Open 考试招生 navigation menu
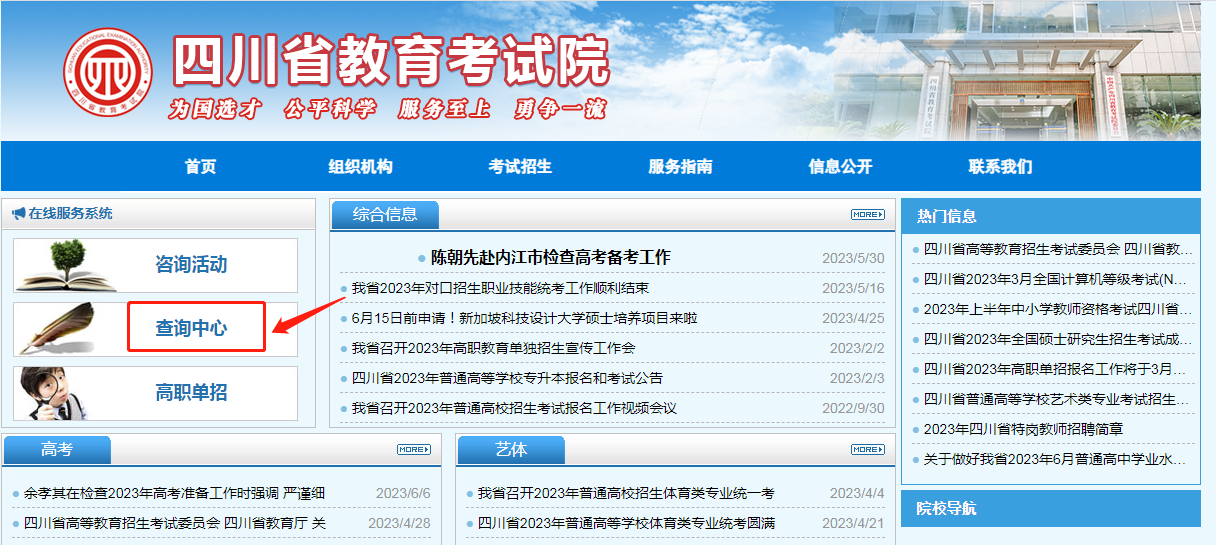 tap(520, 166)
